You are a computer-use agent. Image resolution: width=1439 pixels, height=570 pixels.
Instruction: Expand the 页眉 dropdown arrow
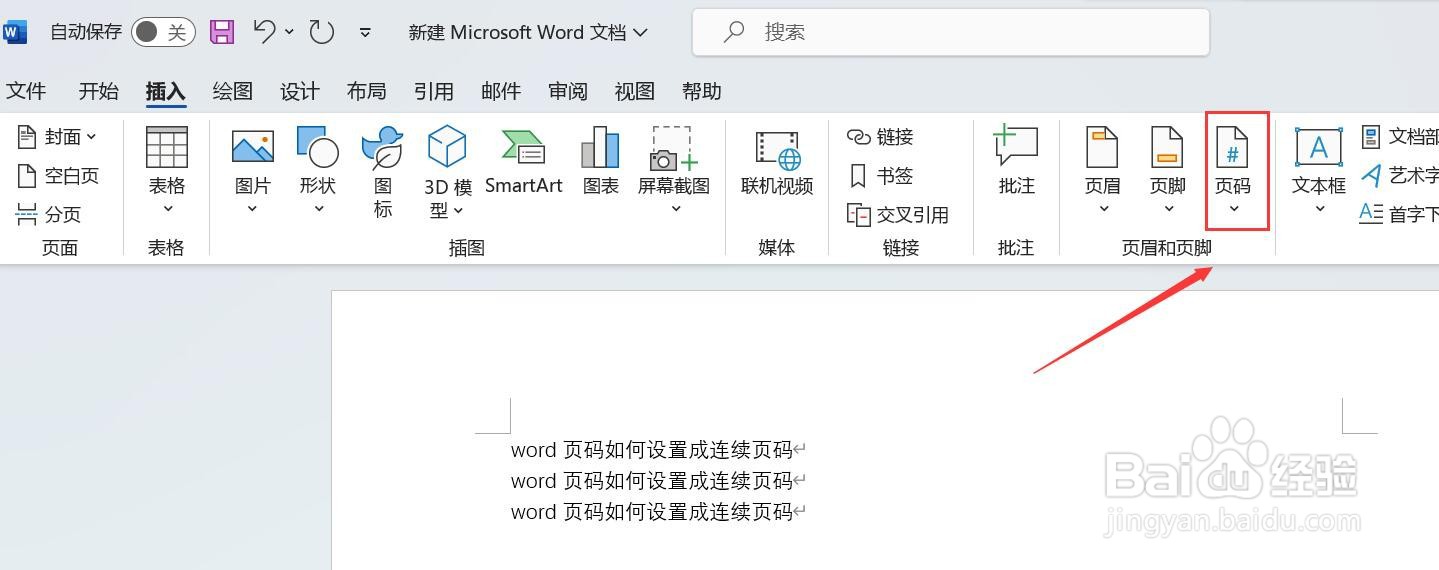coord(1103,209)
